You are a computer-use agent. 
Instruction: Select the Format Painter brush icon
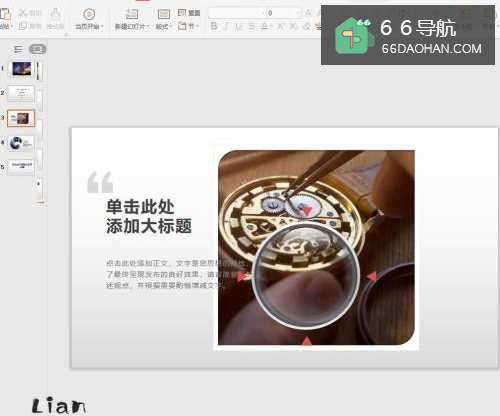pyautogui.click(x=55, y=14)
